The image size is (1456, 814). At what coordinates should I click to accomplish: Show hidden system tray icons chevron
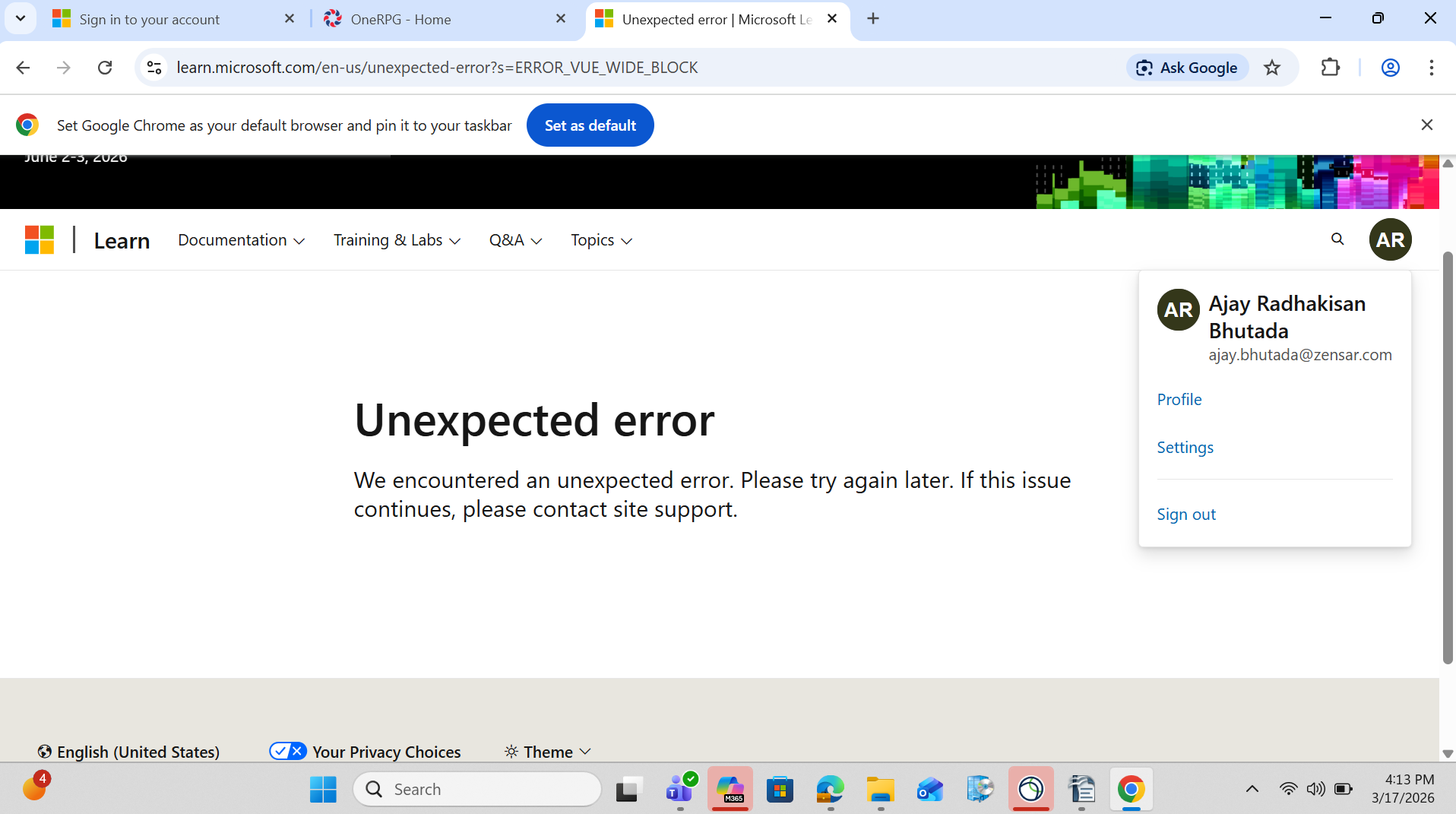pos(1252,789)
